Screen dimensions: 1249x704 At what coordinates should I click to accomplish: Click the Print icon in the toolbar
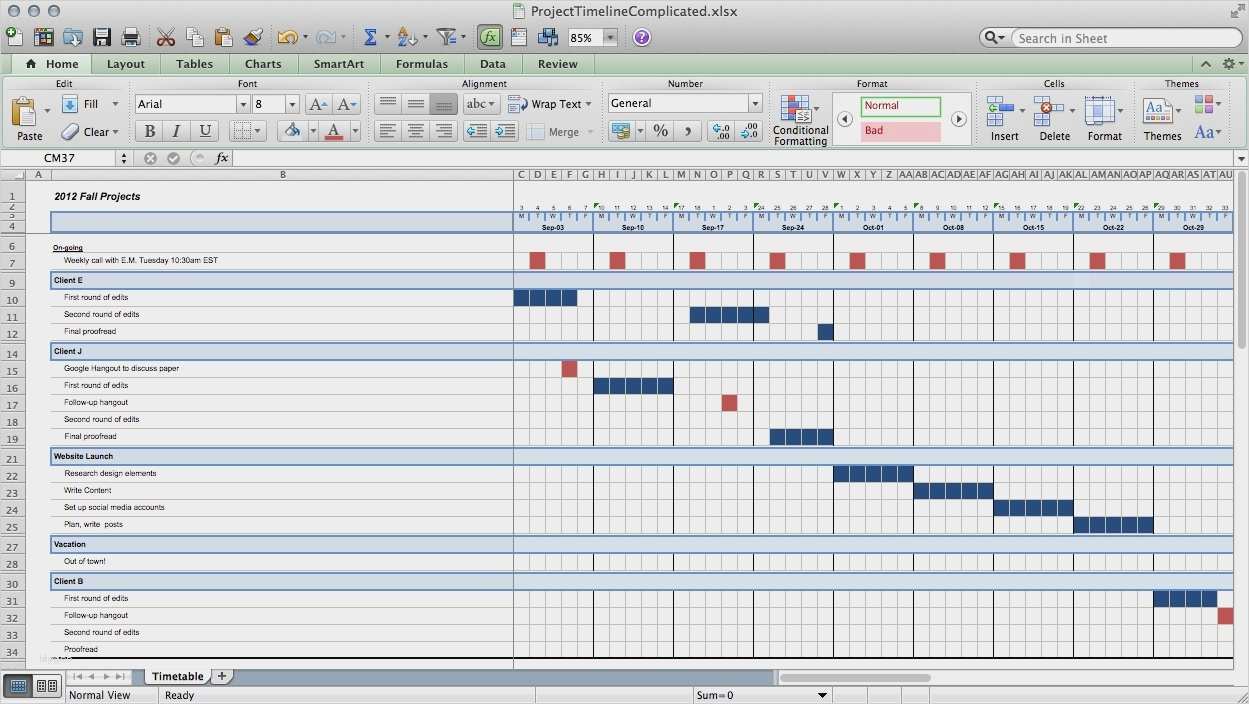(130, 37)
